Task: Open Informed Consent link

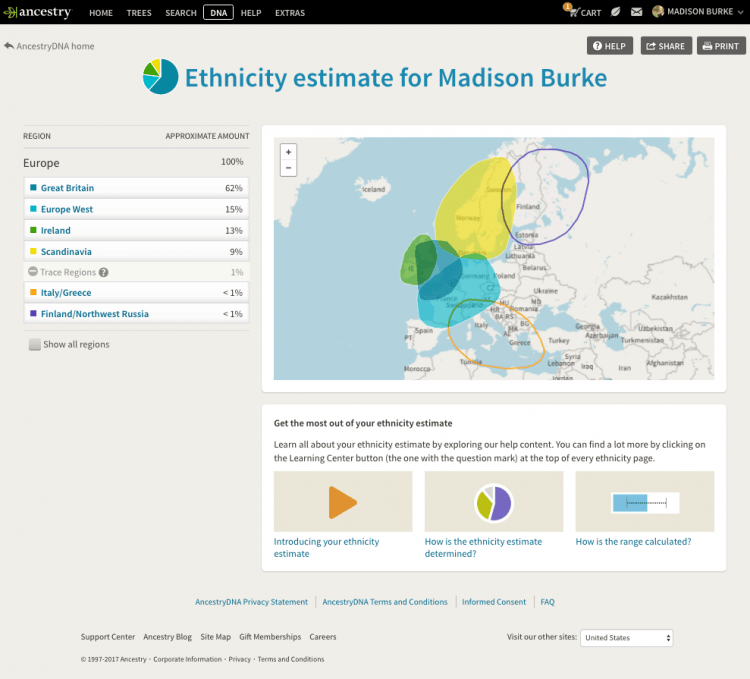Action: click(494, 602)
